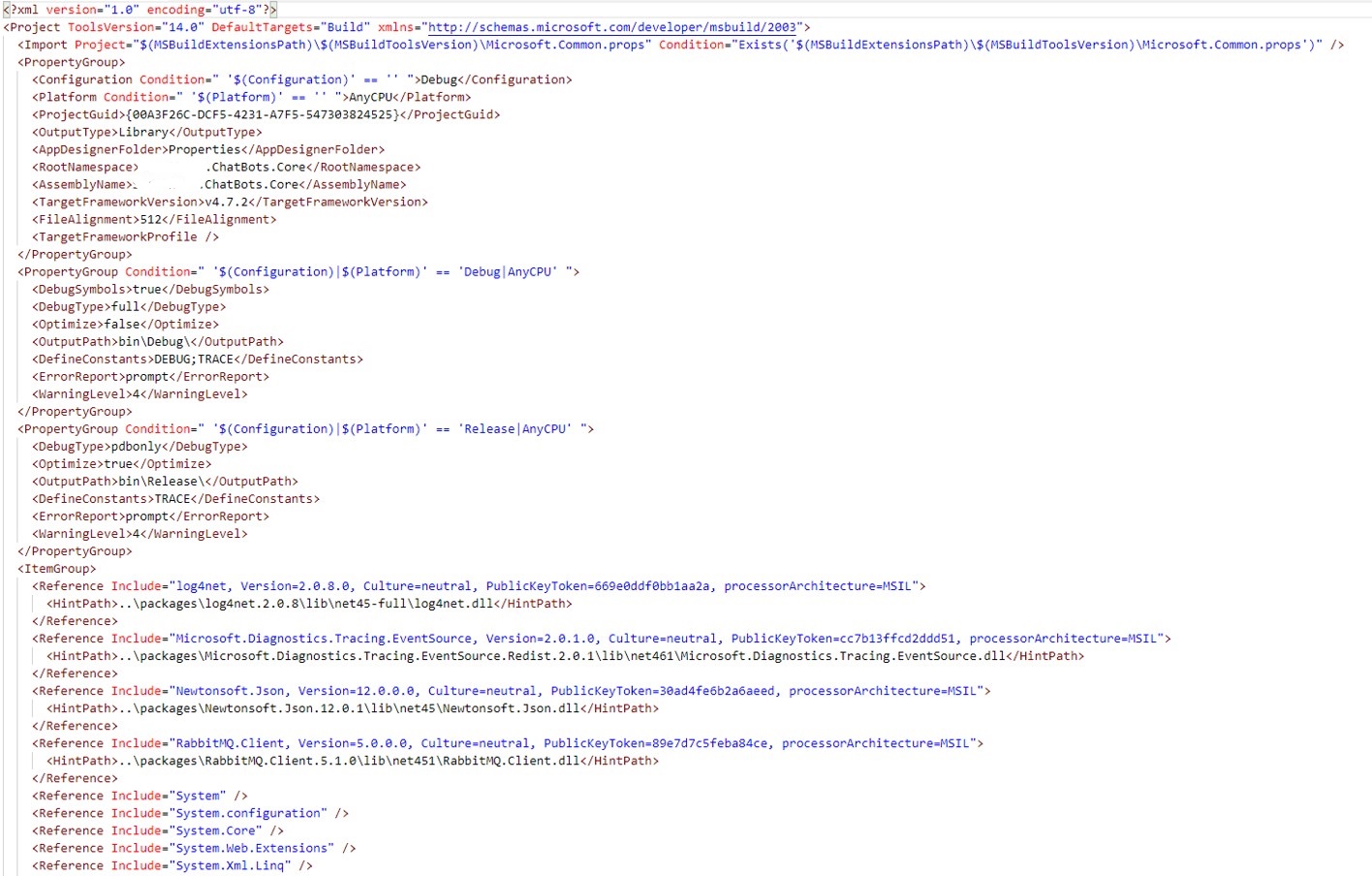Click the bin\Debug\ OutputPath value
The image size is (1372, 876).
(154, 341)
